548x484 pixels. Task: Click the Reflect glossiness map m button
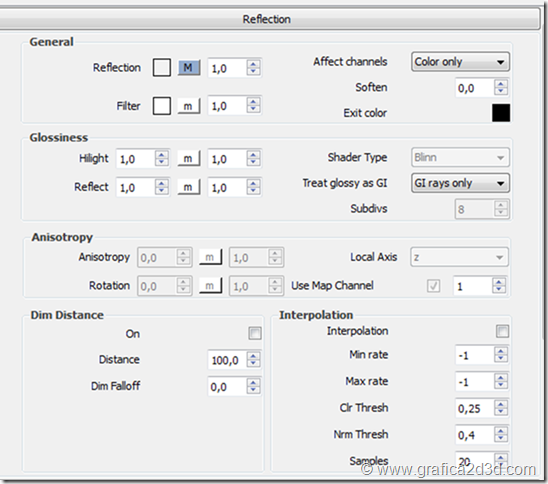(189, 187)
